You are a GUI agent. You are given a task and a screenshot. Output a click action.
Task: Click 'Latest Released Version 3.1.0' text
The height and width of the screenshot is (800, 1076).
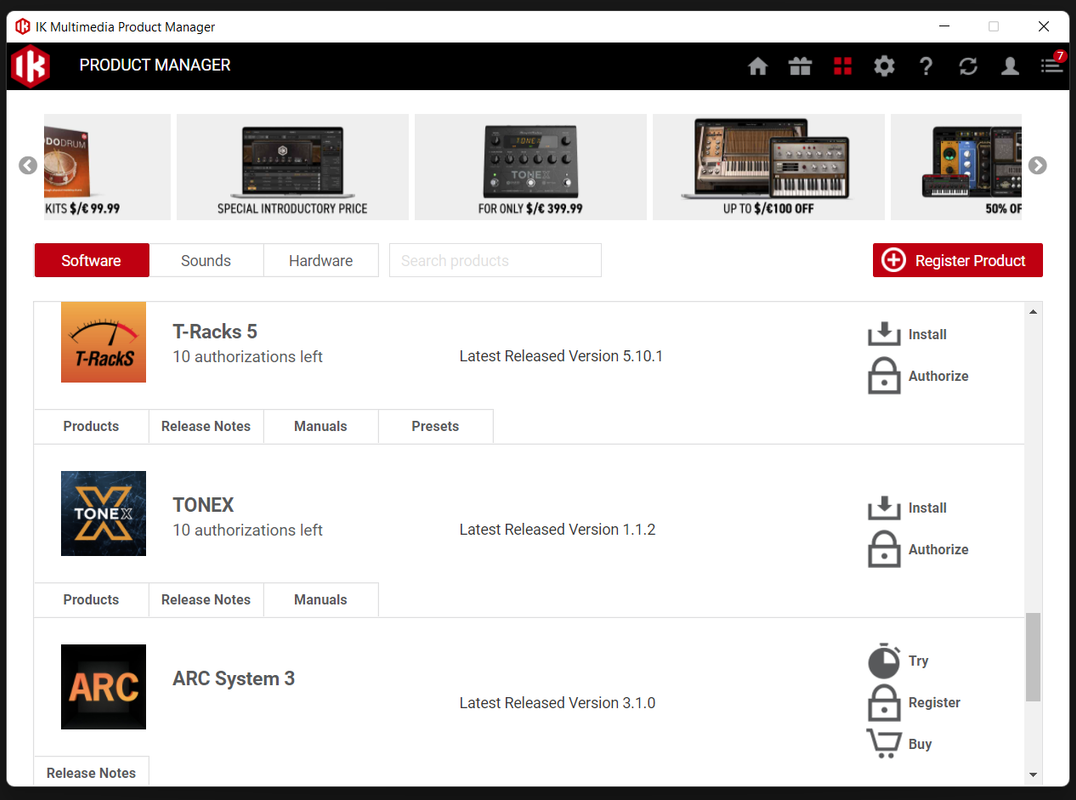coord(557,703)
